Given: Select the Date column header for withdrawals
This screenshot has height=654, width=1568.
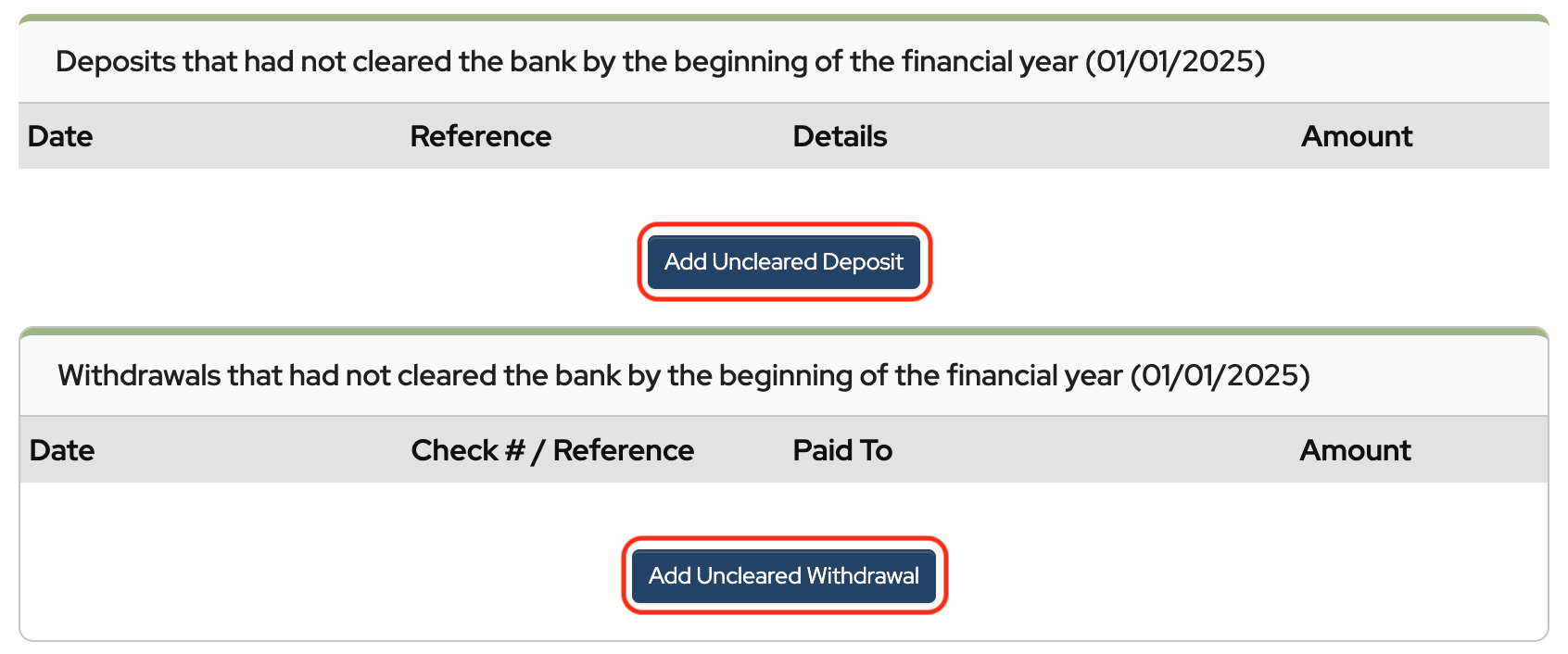Looking at the screenshot, I should [62, 450].
